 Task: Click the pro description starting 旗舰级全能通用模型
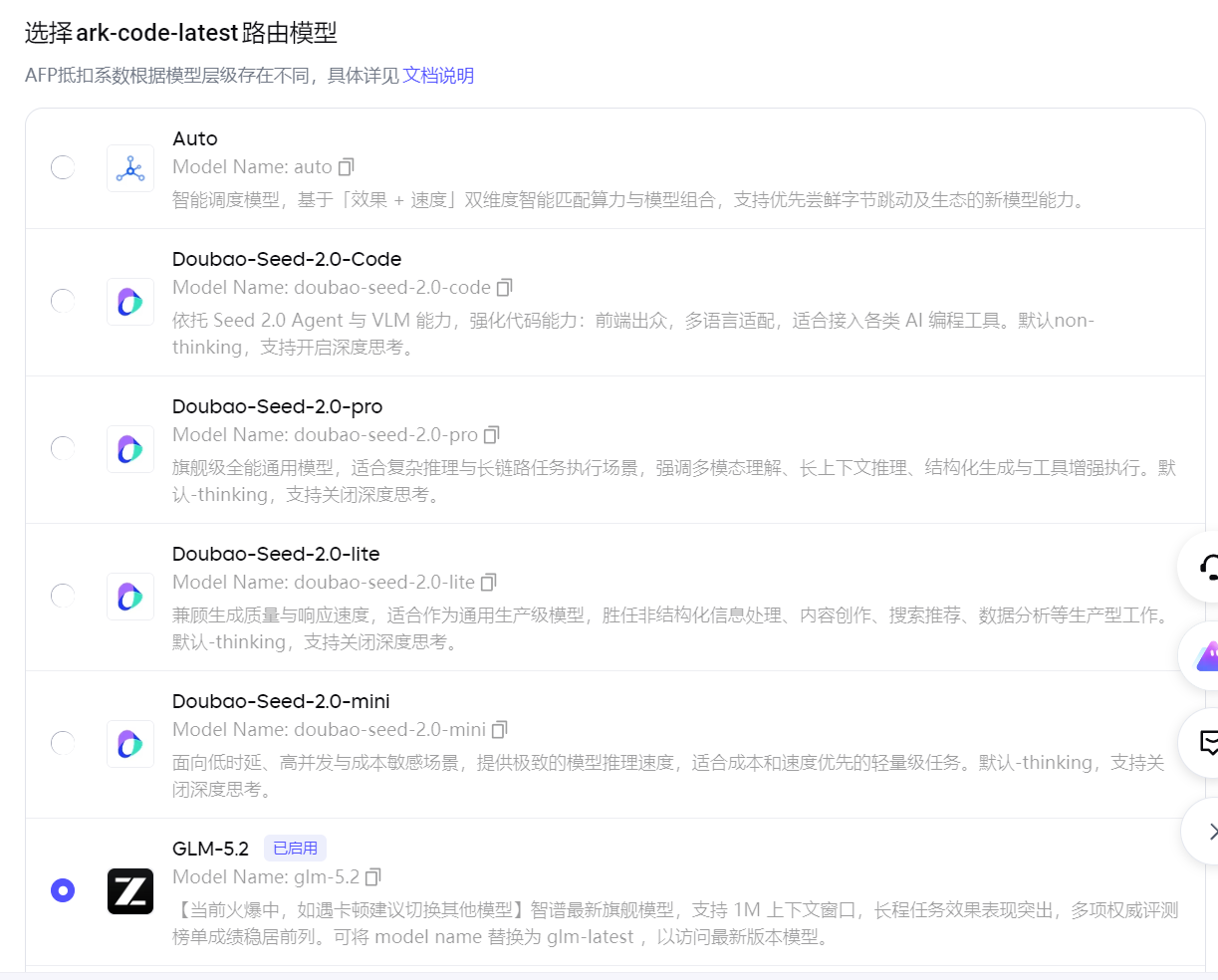(x=674, y=481)
